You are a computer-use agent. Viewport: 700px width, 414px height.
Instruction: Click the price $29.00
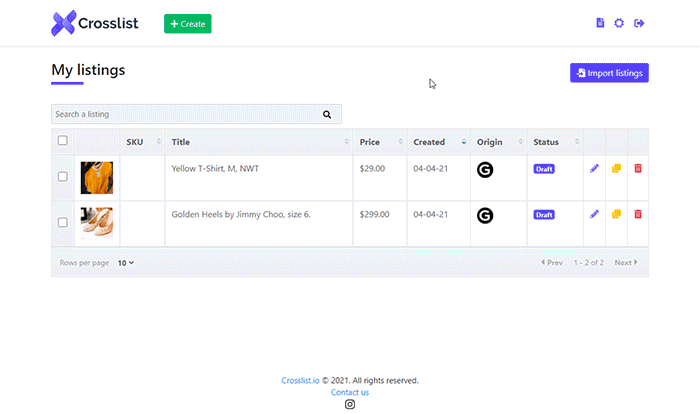point(372,168)
